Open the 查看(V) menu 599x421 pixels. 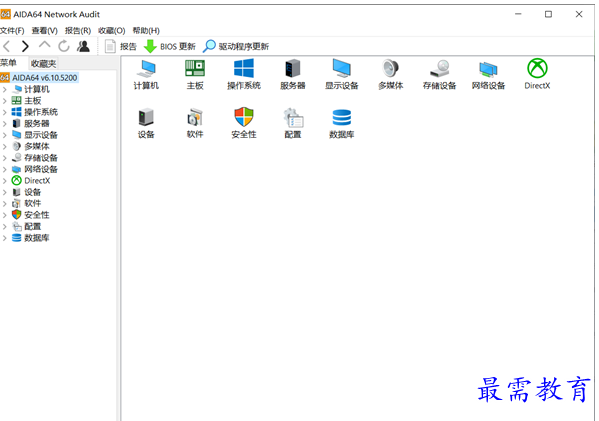tap(44, 31)
